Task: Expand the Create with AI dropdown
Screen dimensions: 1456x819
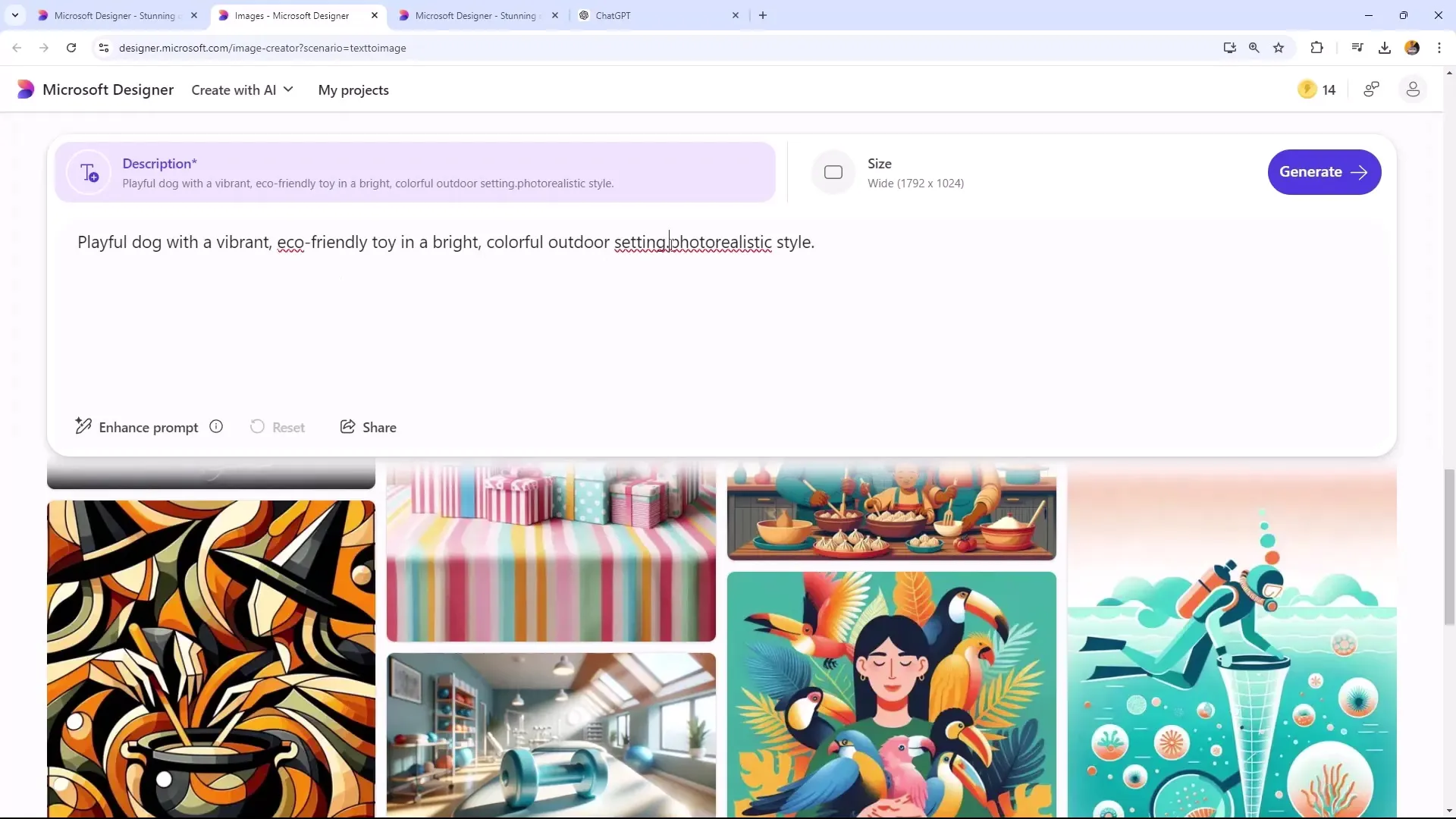Action: (242, 89)
